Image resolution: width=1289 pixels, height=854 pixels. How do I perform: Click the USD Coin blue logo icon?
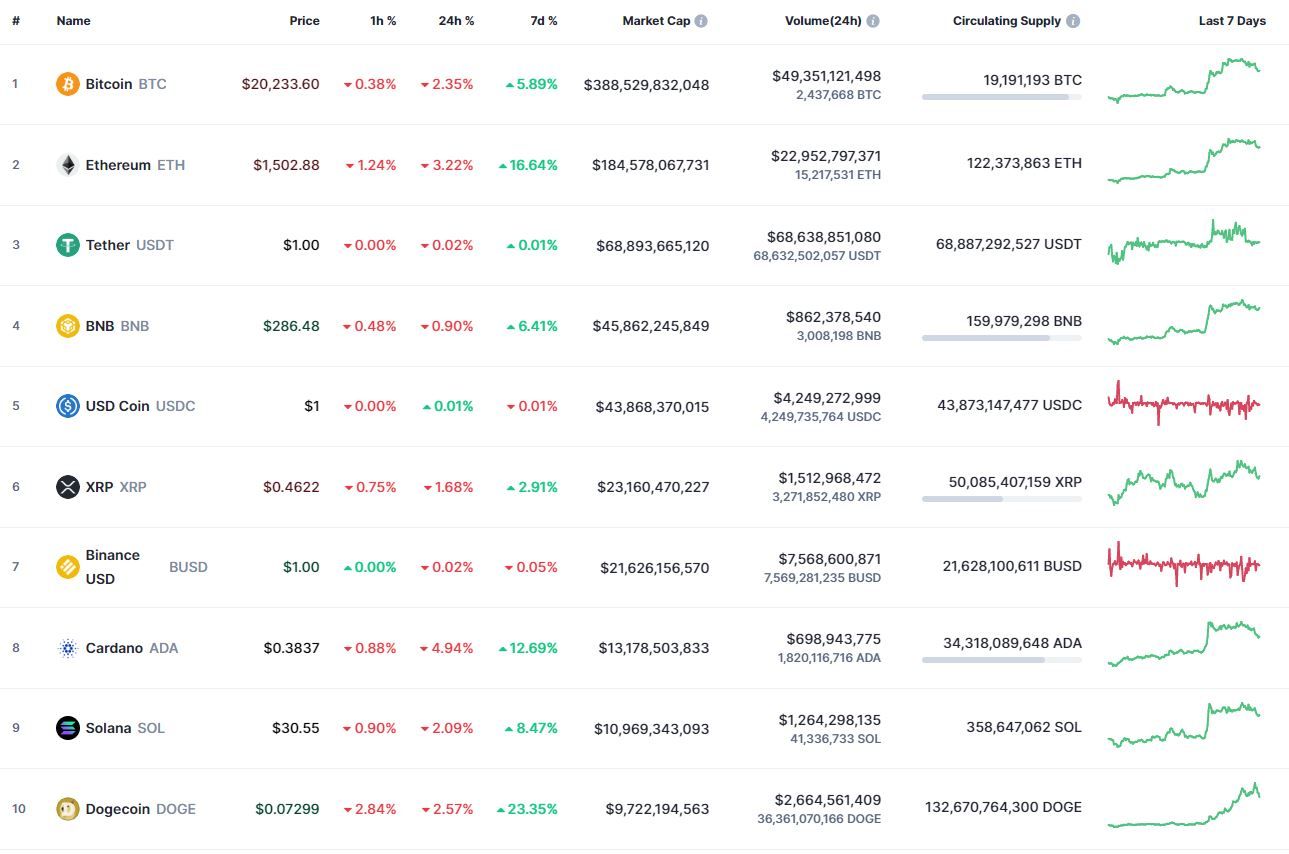68,406
